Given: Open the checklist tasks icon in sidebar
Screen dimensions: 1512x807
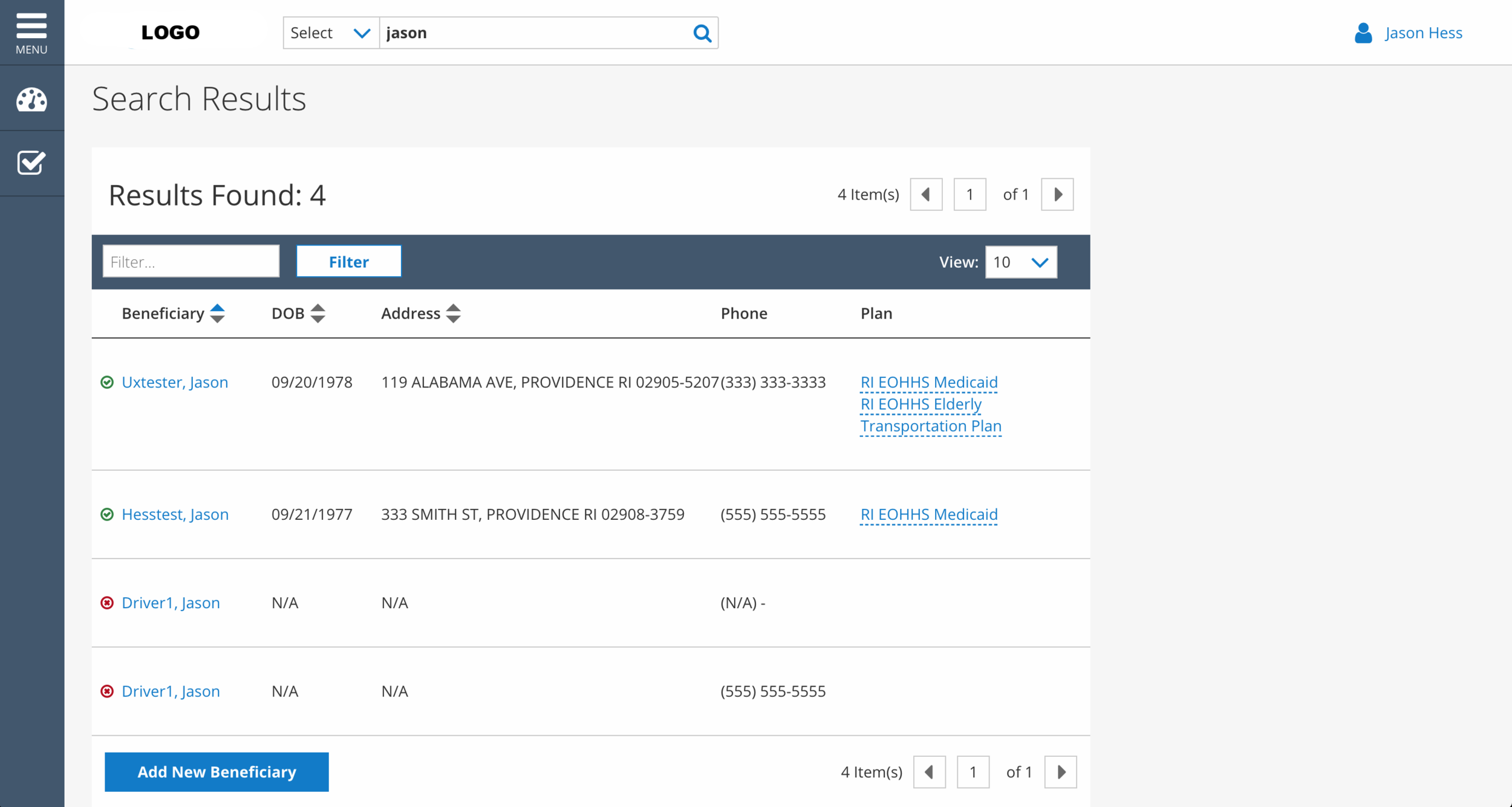Looking at the screenshot, I should click(31, 163).
